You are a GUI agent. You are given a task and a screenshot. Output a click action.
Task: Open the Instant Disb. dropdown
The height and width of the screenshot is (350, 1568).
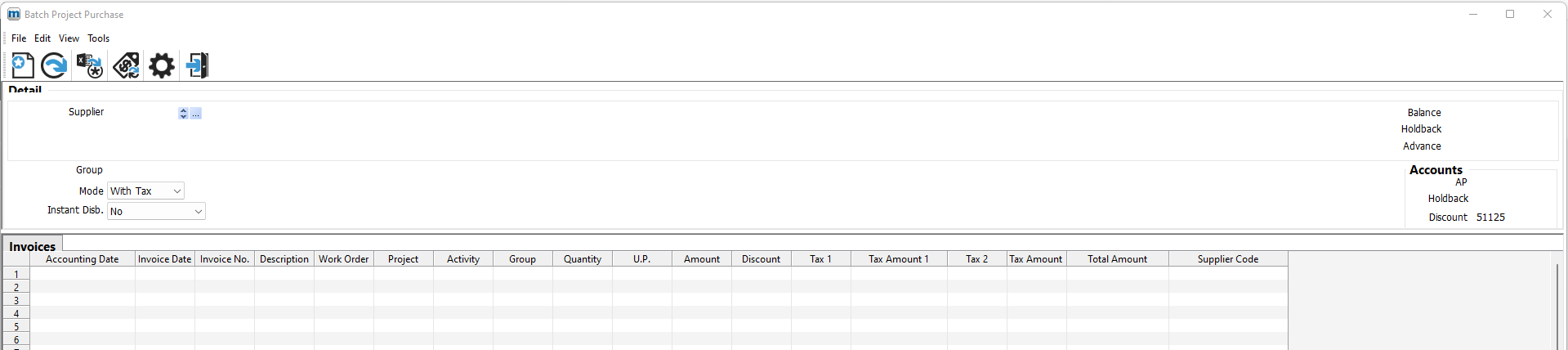click(156, 211)
